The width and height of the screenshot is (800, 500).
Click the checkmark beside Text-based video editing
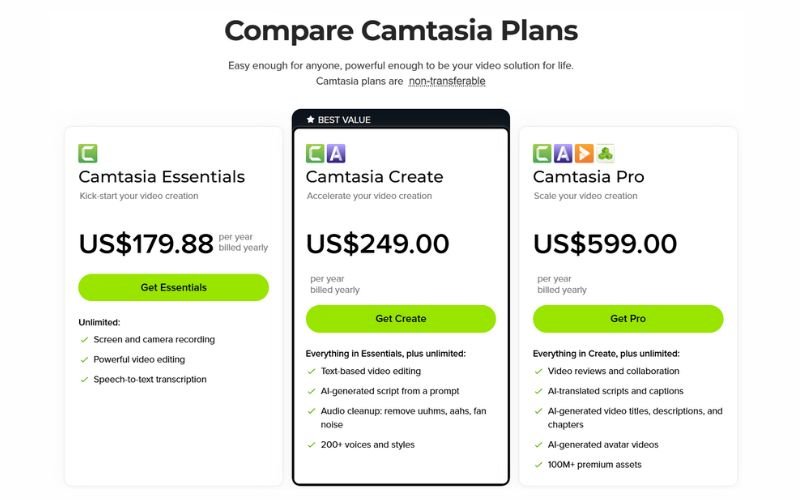point(311,372)
